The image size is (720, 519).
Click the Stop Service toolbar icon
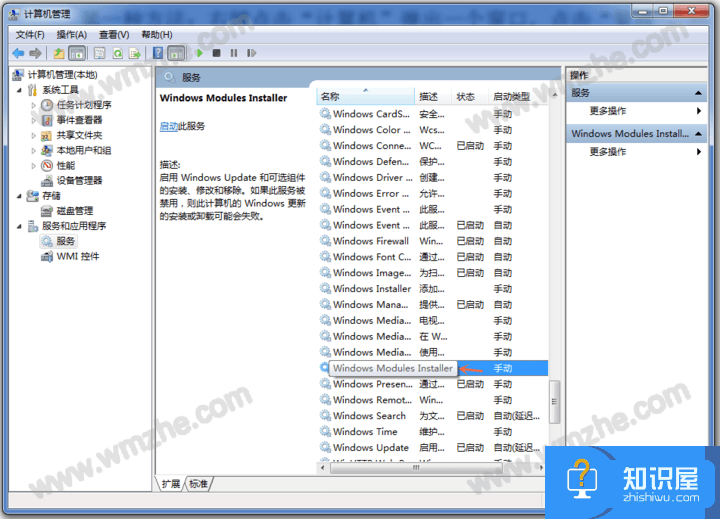point(216,53)
